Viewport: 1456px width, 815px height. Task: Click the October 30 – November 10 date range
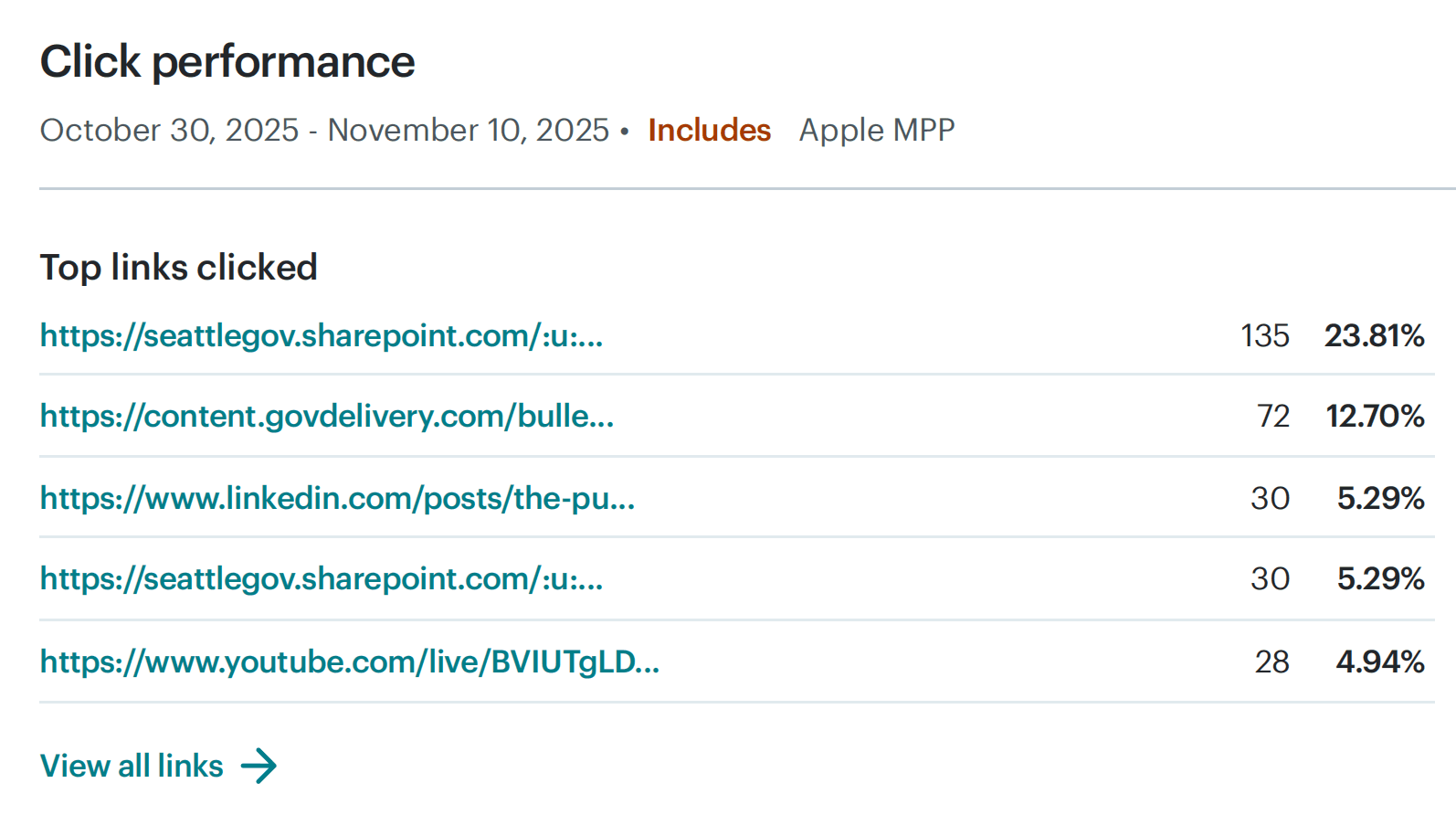pyautogui.click(x=324, y=130)
